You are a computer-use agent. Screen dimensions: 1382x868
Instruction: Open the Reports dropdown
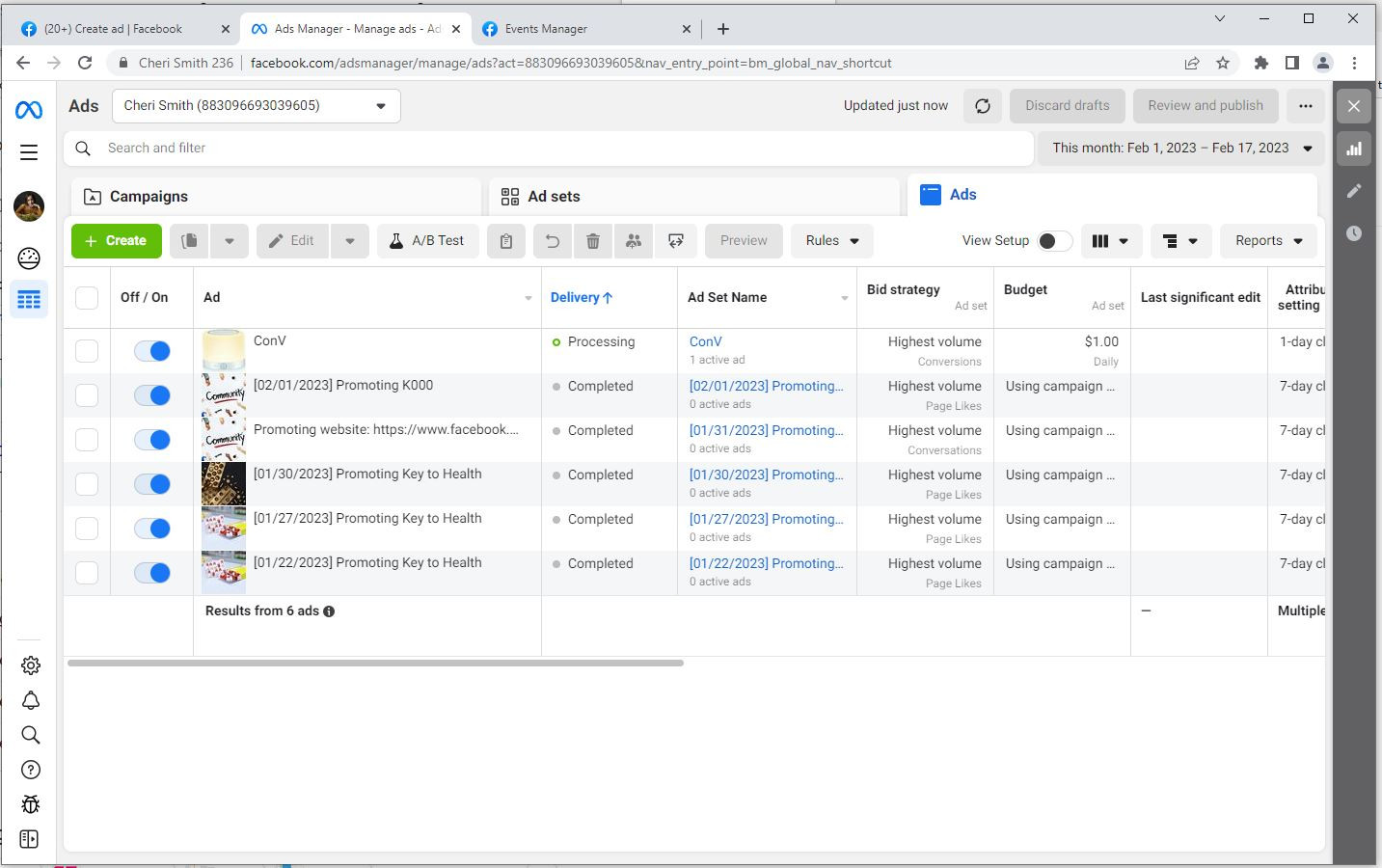coord(1268,241)
